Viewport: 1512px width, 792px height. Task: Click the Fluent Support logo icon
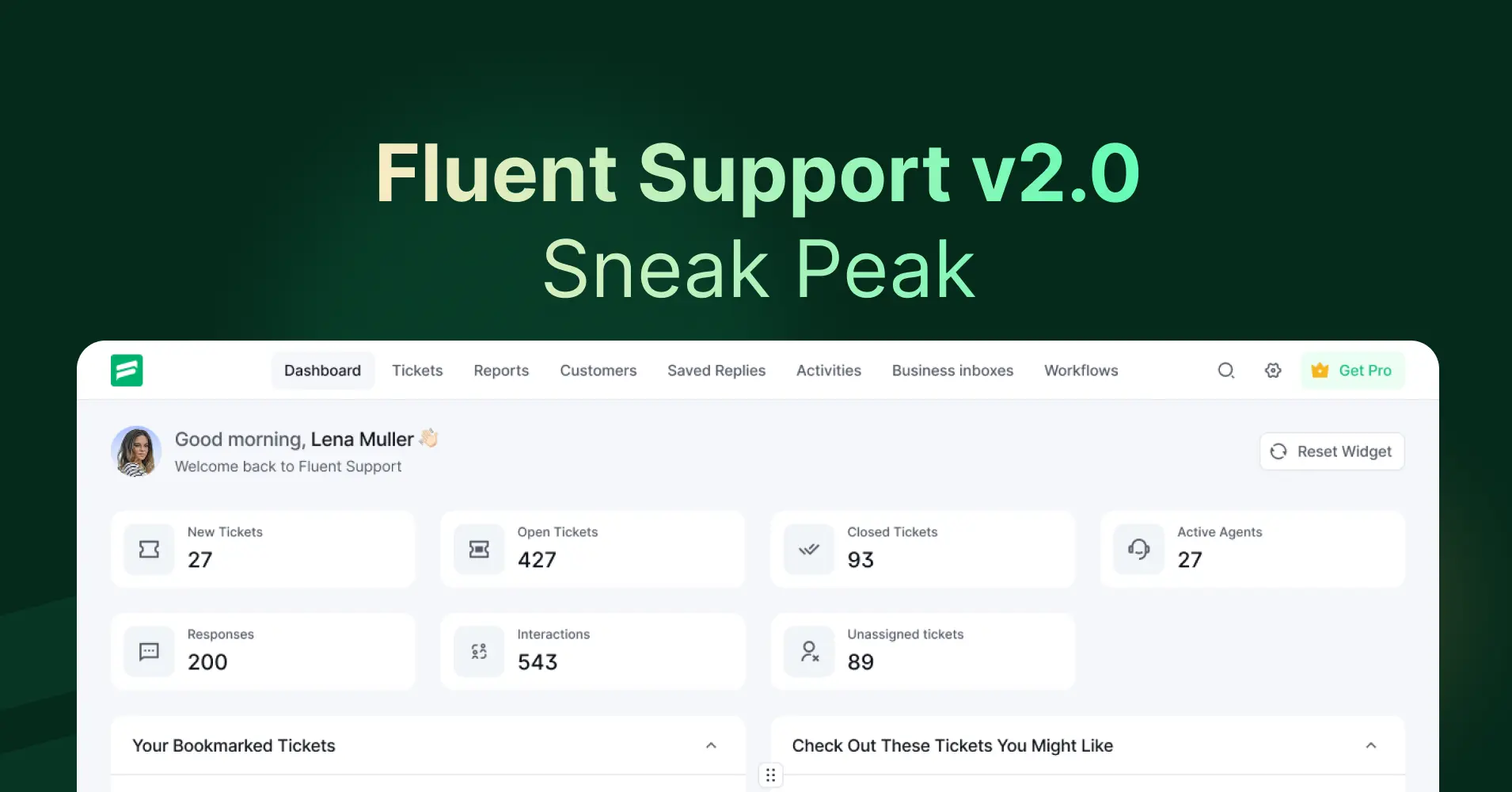pyautogui.click(x=127, y=370)
